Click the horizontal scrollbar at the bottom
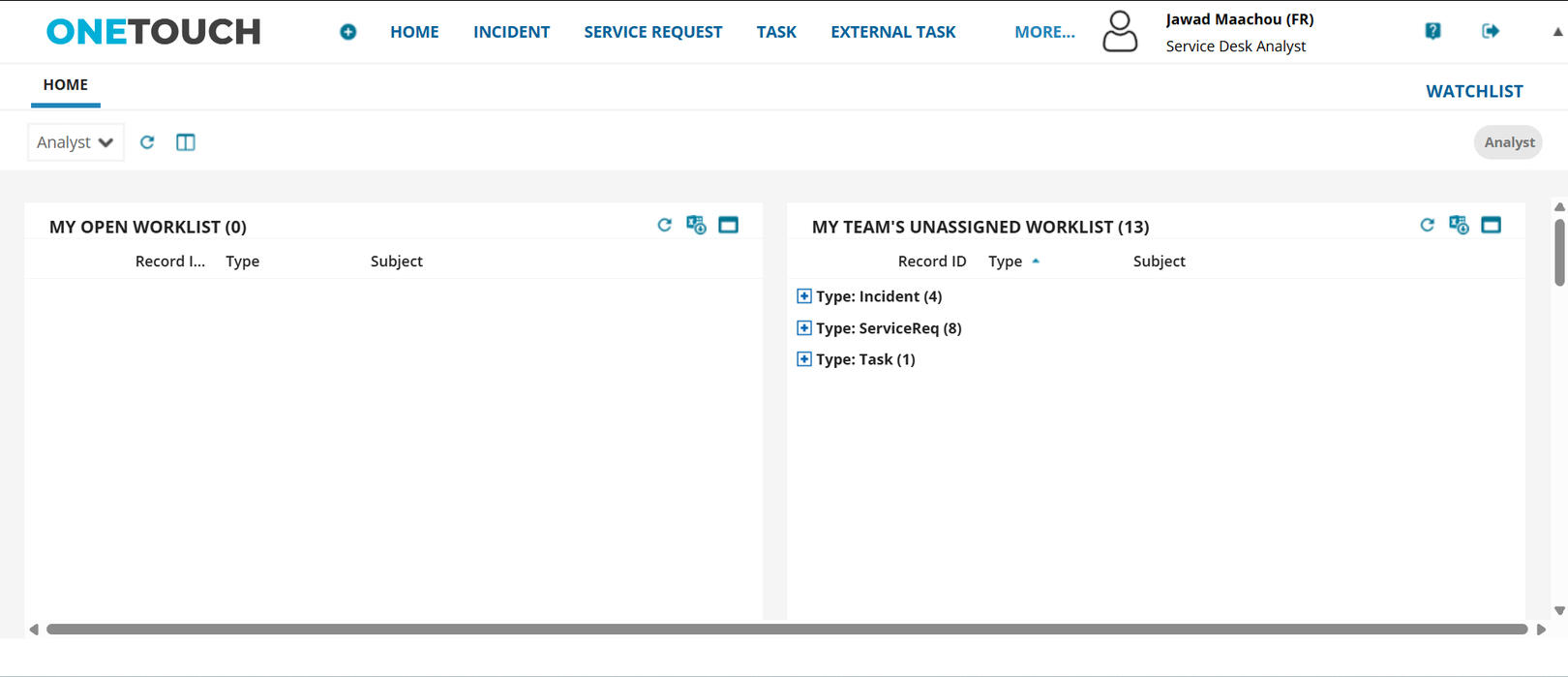1568x677 pixels. click(786, 630)
